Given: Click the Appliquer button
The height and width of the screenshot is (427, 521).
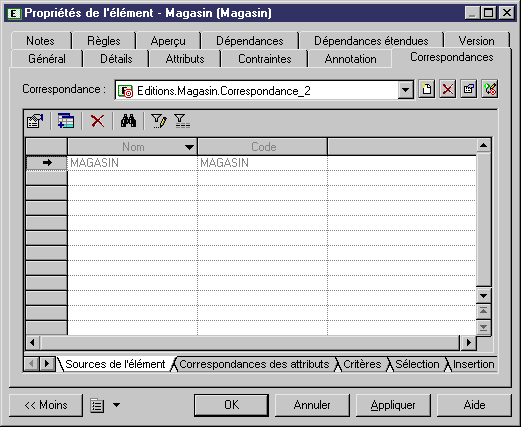Looking at the screenshot, I should (393, 405).
